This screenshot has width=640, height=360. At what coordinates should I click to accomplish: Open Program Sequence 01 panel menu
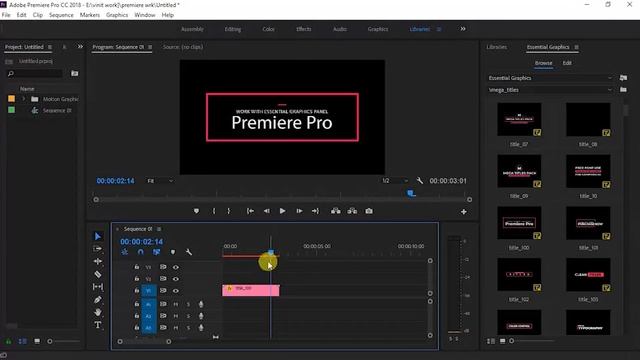point(150,47)
